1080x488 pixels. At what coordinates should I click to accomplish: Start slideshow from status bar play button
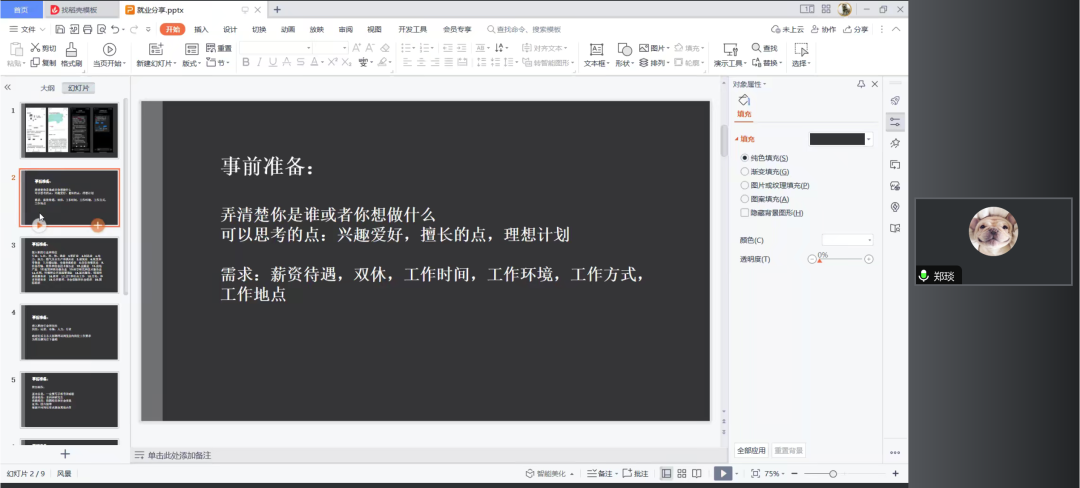pyautogui.click(x=722, y=473)
